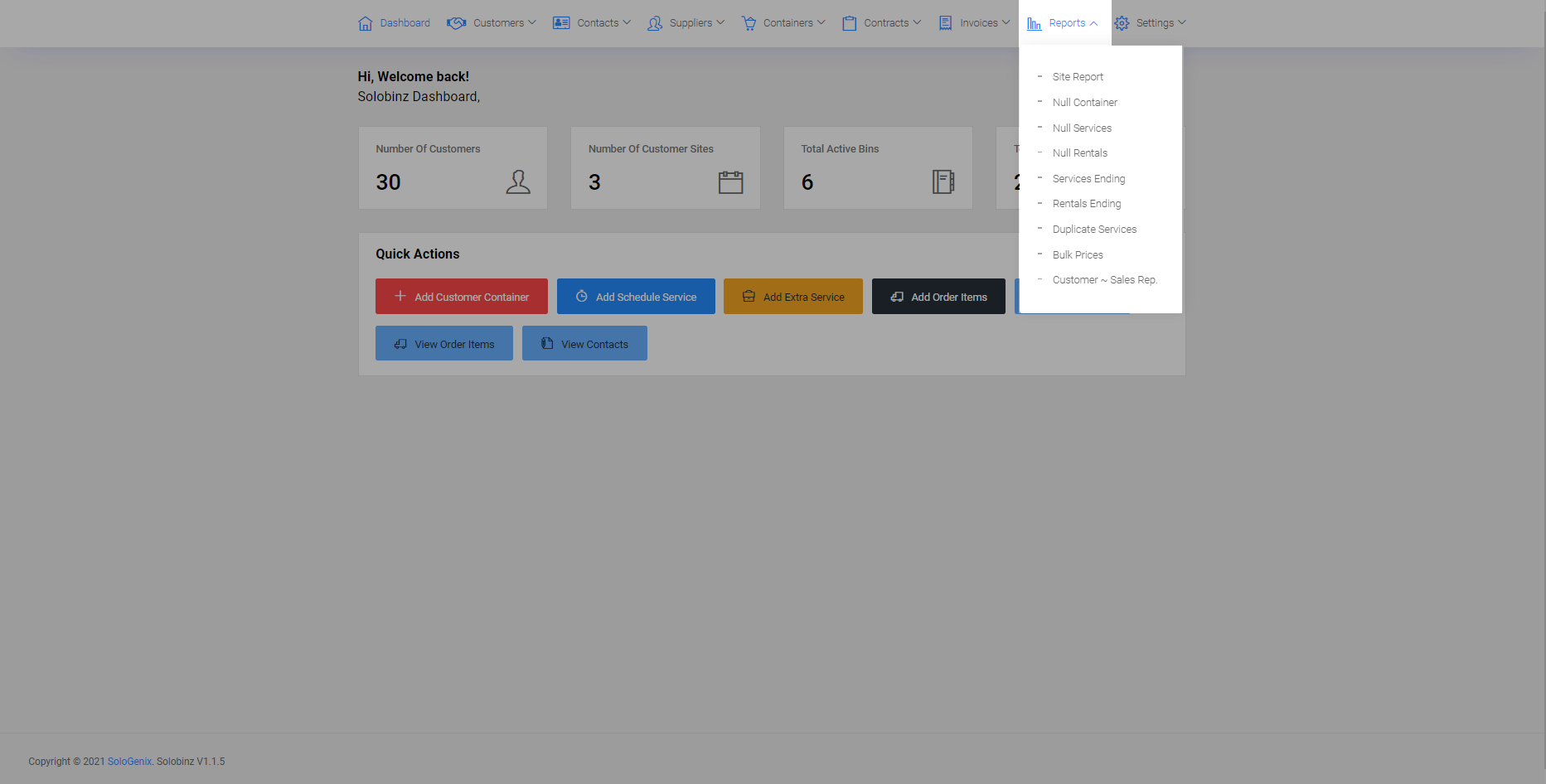Open the Duplicate Services report
Viewport: 1546px width, 784px height.
click(1094, 230)
